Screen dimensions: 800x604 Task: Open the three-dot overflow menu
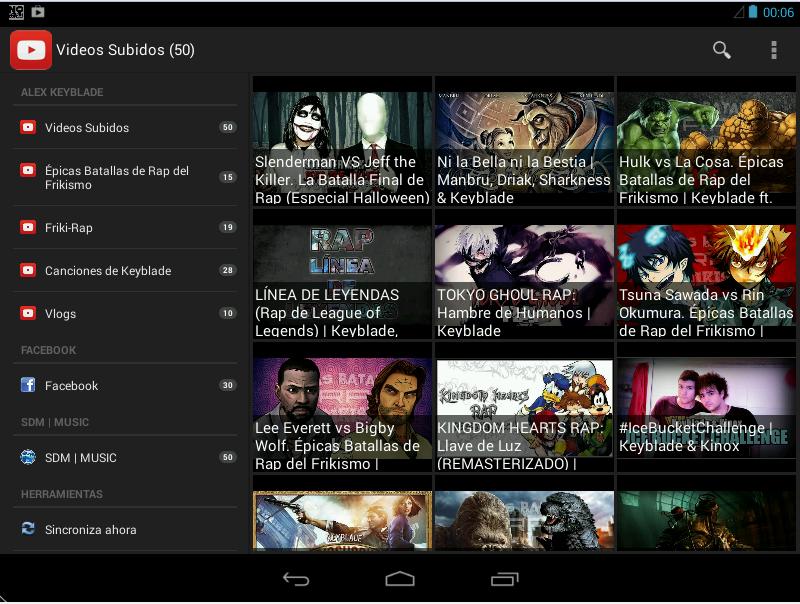coord(773,50)
